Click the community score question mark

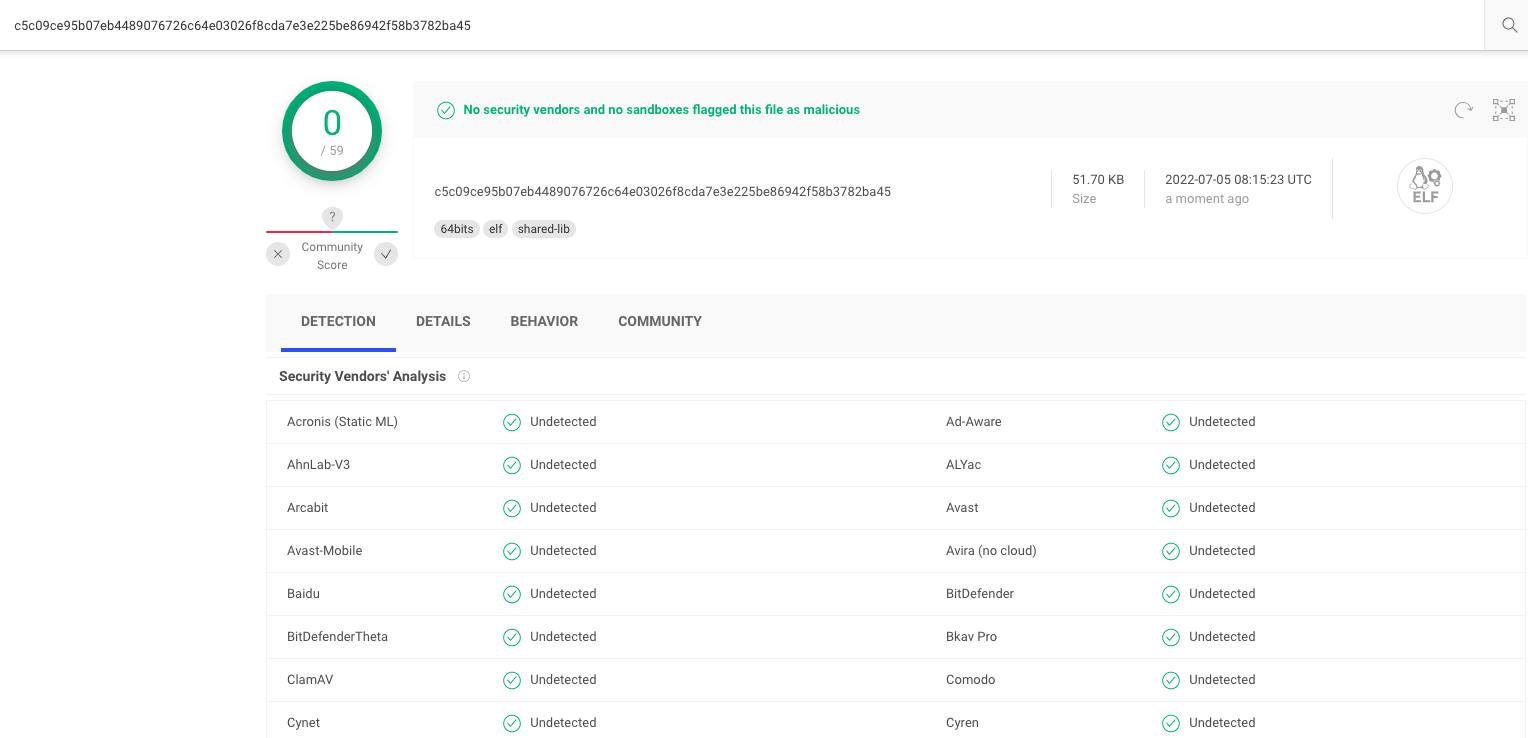tap(333, 217)
